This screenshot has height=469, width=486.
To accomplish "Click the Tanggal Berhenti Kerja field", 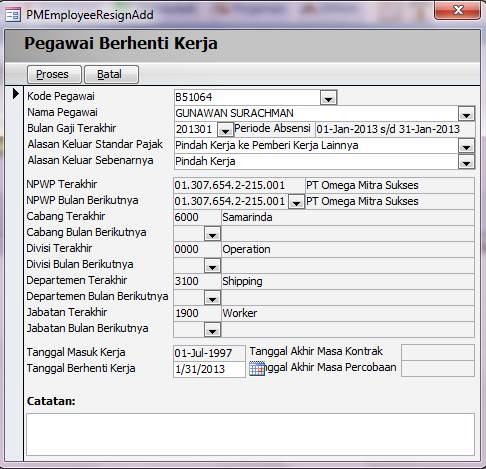I will (209, 369).
